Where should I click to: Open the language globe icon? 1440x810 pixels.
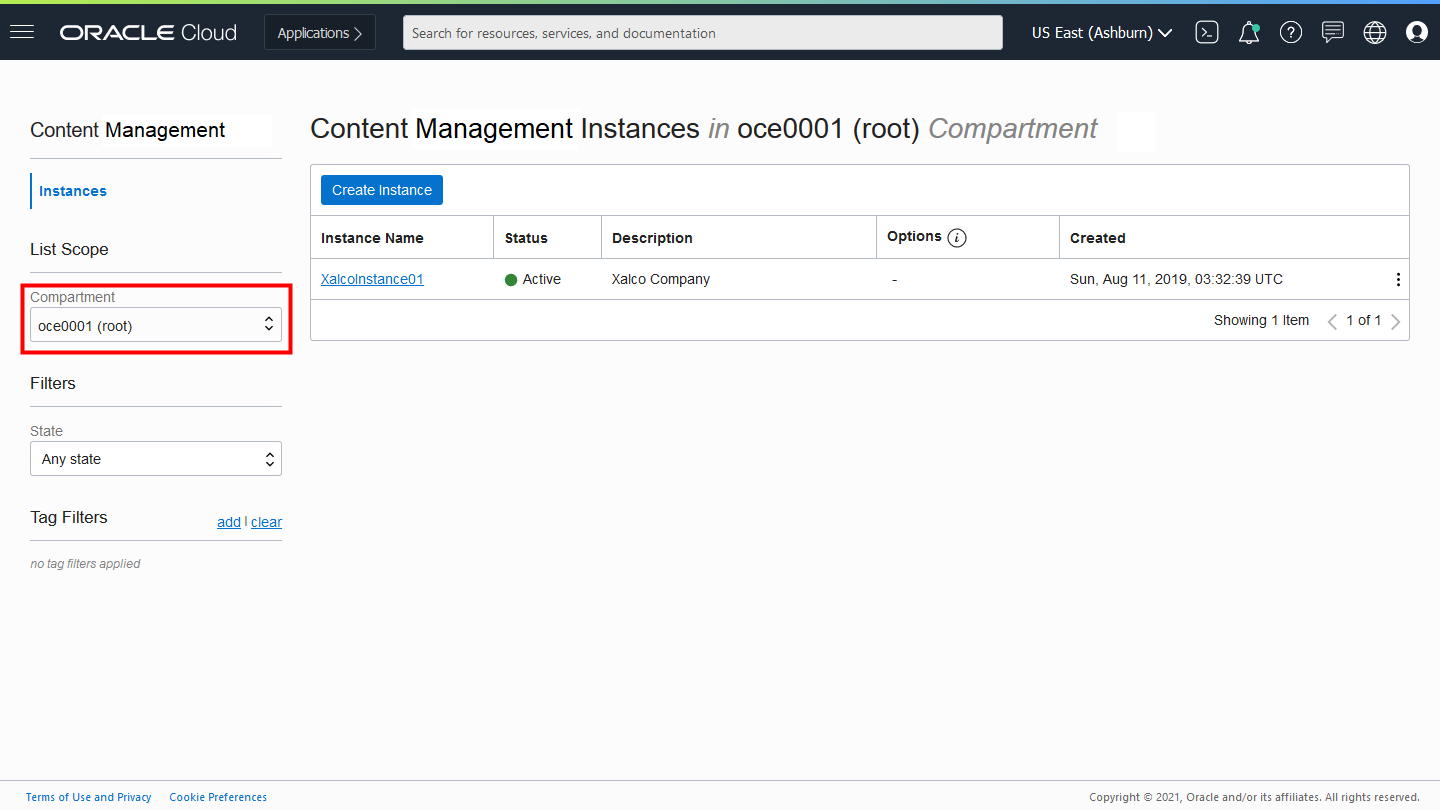coord(1375,33)
